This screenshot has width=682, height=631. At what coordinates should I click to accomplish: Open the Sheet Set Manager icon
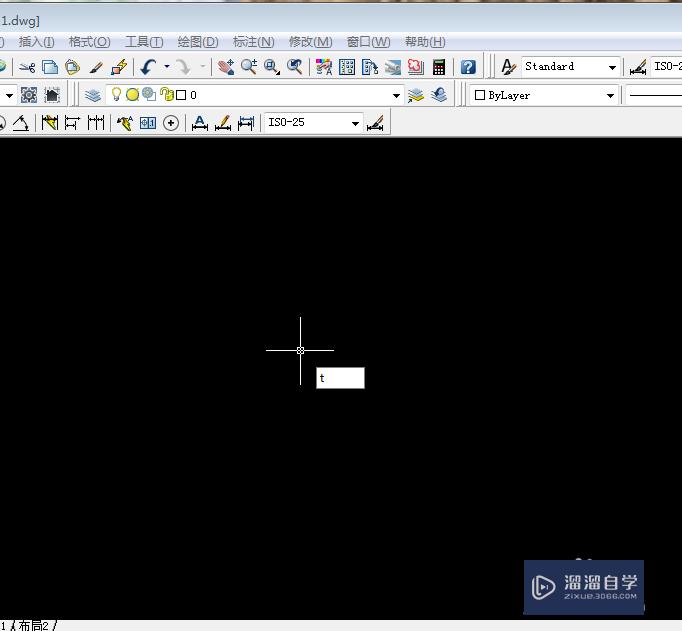[393, 67]
